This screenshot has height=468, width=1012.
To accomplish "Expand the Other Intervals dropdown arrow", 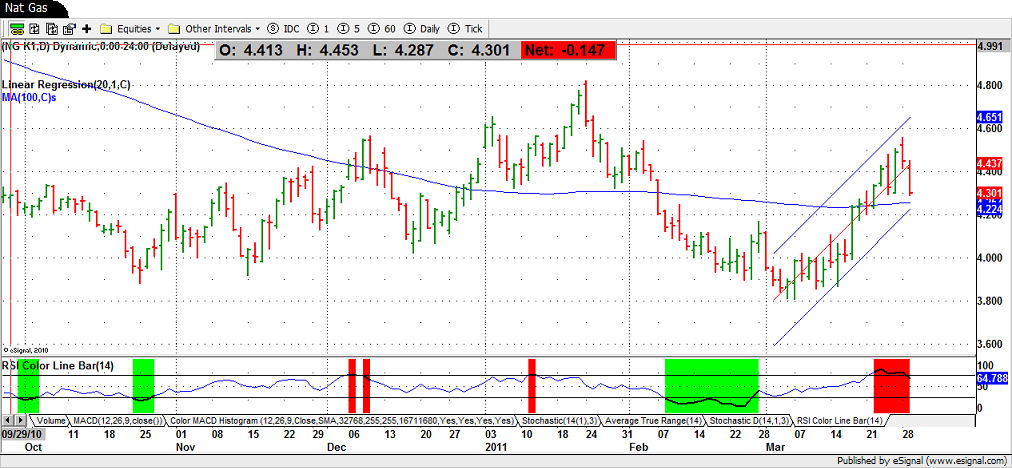I will 258,28.
